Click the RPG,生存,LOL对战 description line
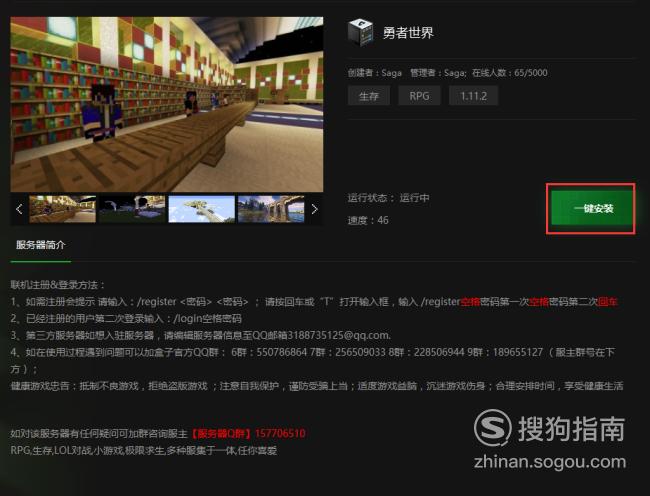This screenshot has height=496, width=650. coord(144,450)
